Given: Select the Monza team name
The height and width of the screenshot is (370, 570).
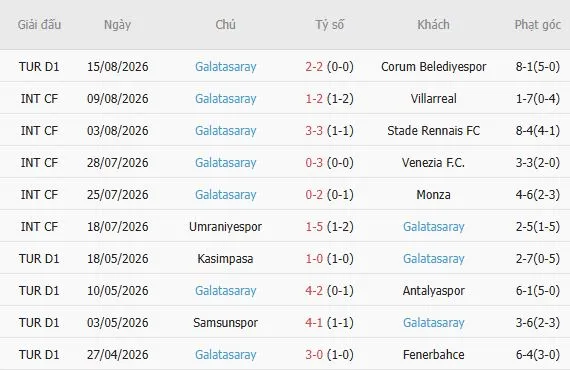Looking at the screenshot, I should (x=433, y=195).
